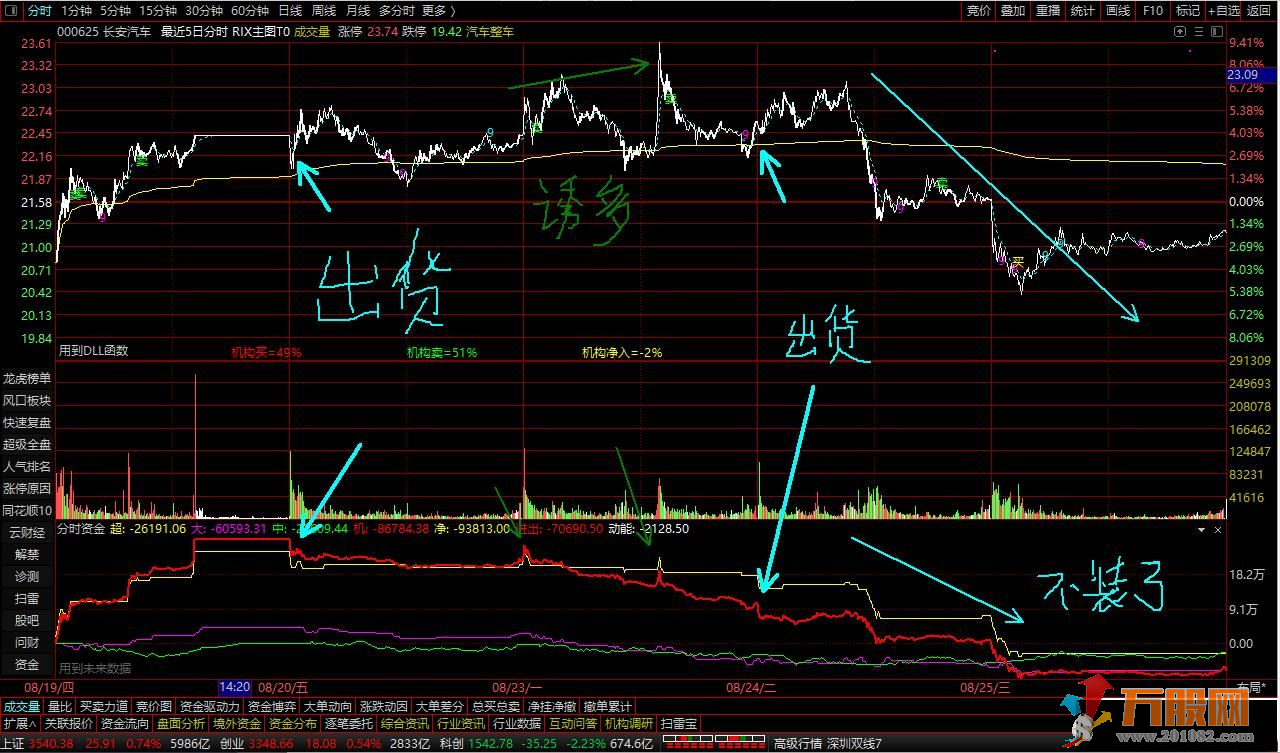
Task: Switch to the 1分钟 chart period
Action: [76, 11]
